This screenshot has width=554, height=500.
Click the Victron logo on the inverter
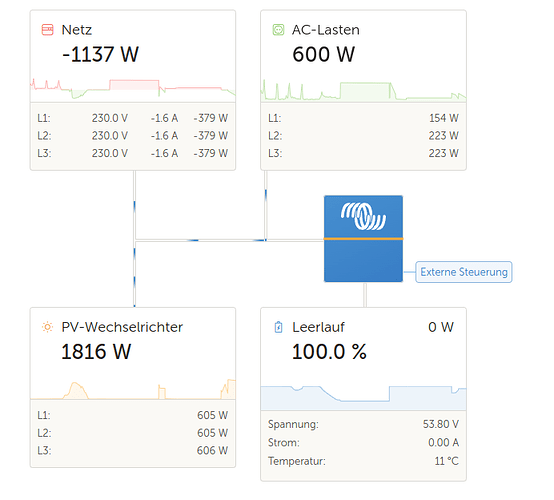point(363,216)
